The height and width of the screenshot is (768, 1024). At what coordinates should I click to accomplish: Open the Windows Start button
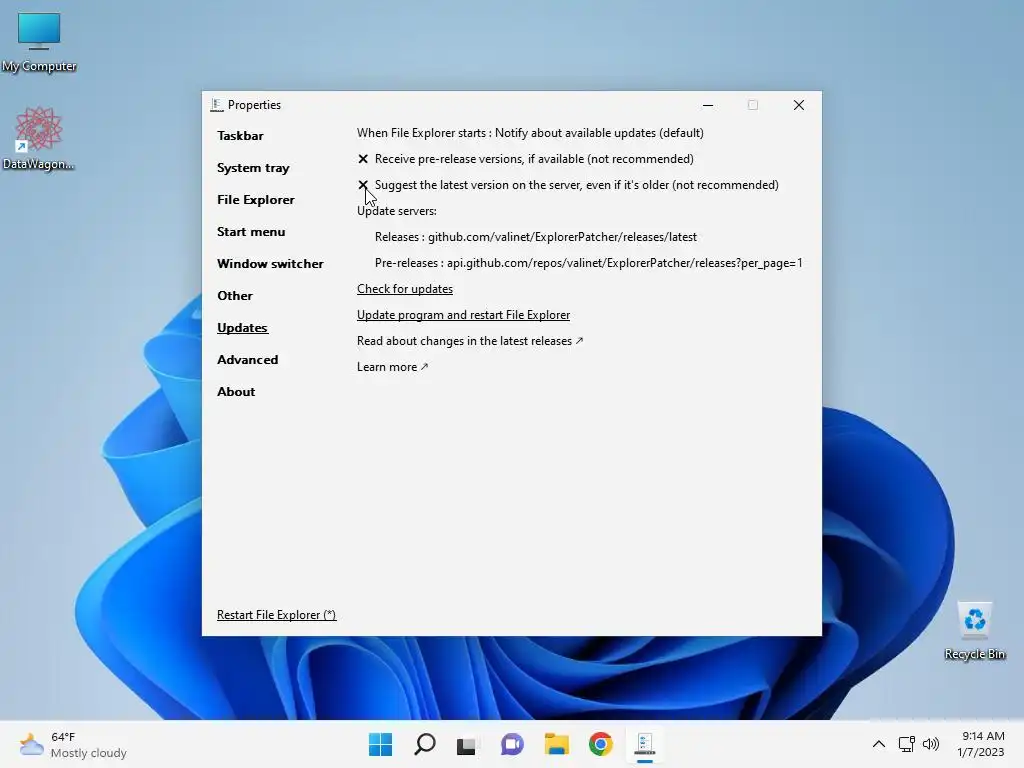click(x=381, y=744)
